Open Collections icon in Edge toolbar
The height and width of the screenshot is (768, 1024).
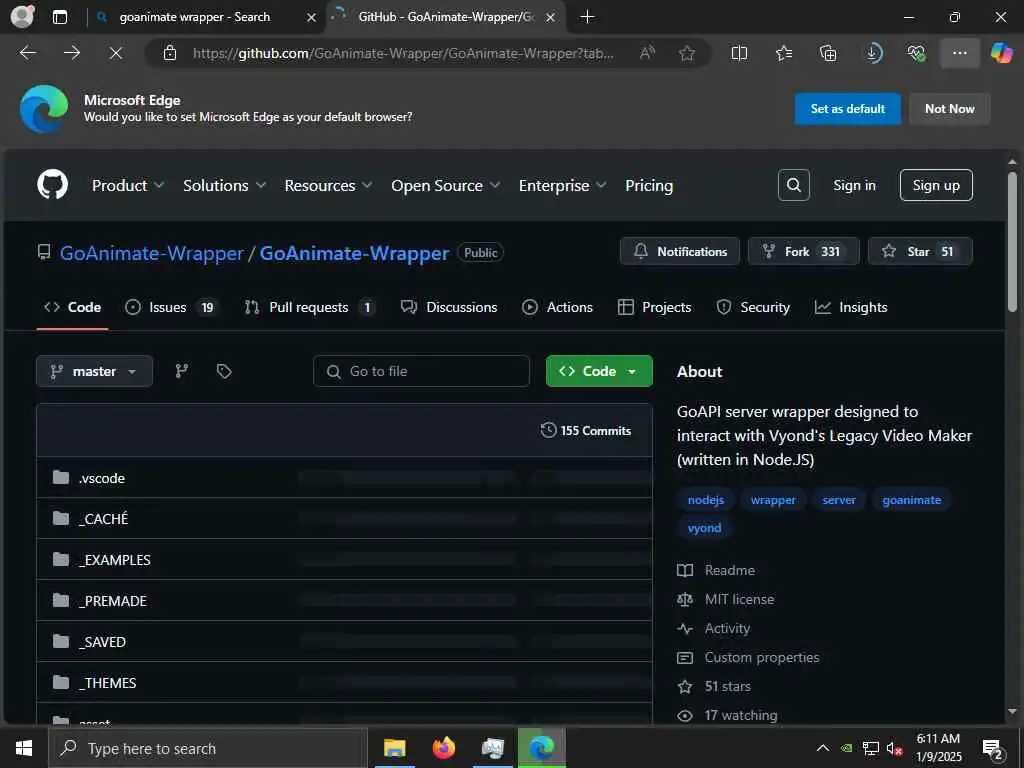click(827, 53)
